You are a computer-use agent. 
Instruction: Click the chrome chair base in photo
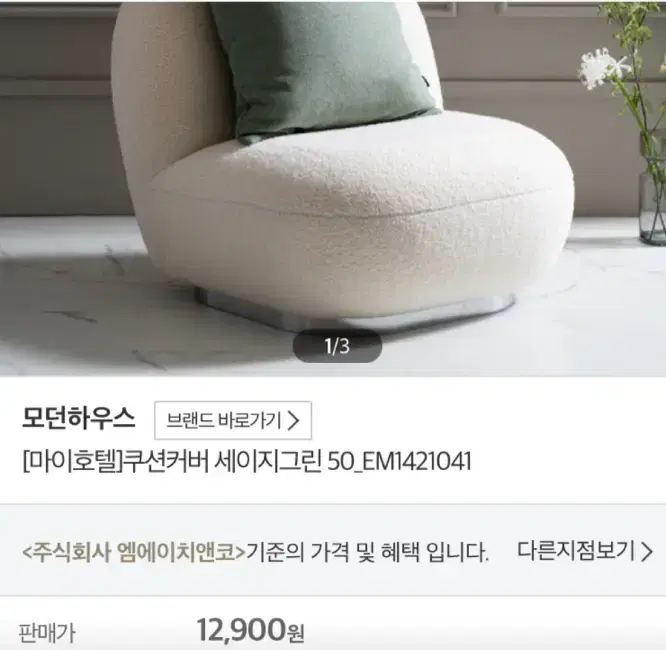(355, 307)
